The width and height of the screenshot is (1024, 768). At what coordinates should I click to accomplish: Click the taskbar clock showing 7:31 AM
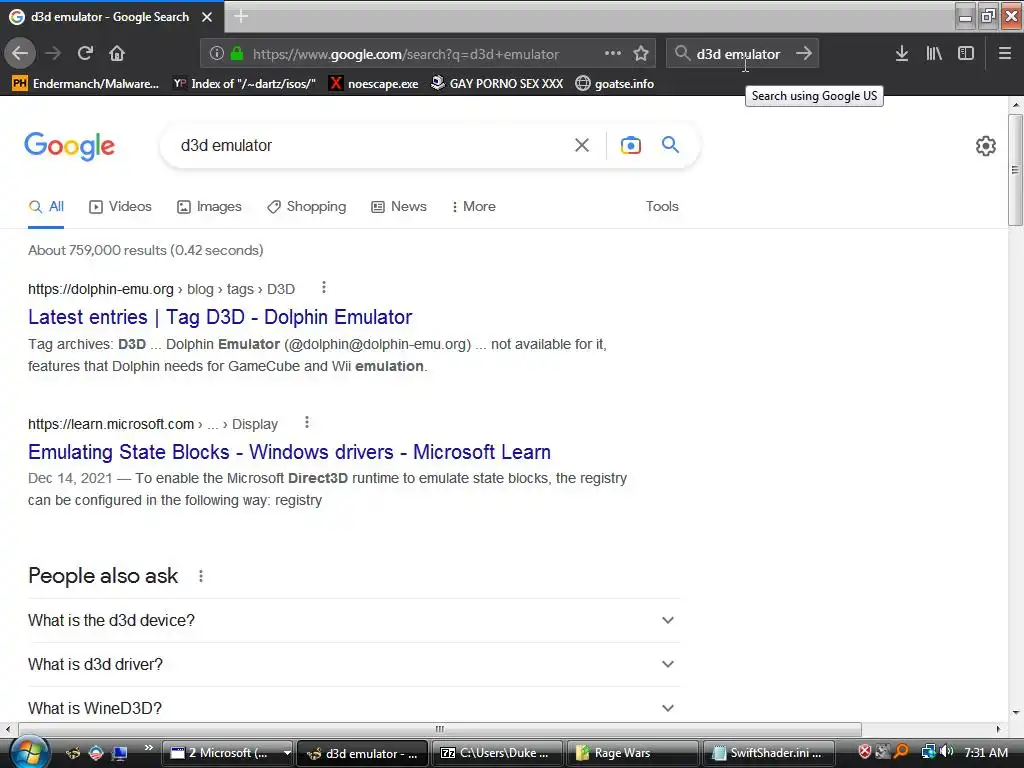click(x=986, y=752)
